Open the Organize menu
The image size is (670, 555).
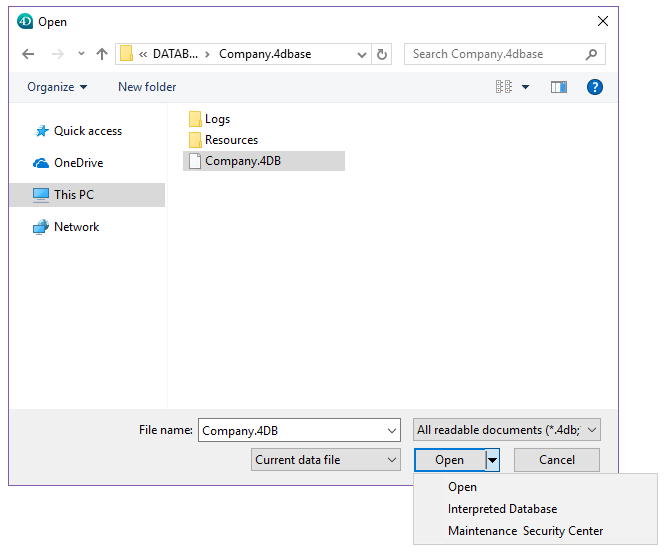pyautogui.click(x=57, y=87)
